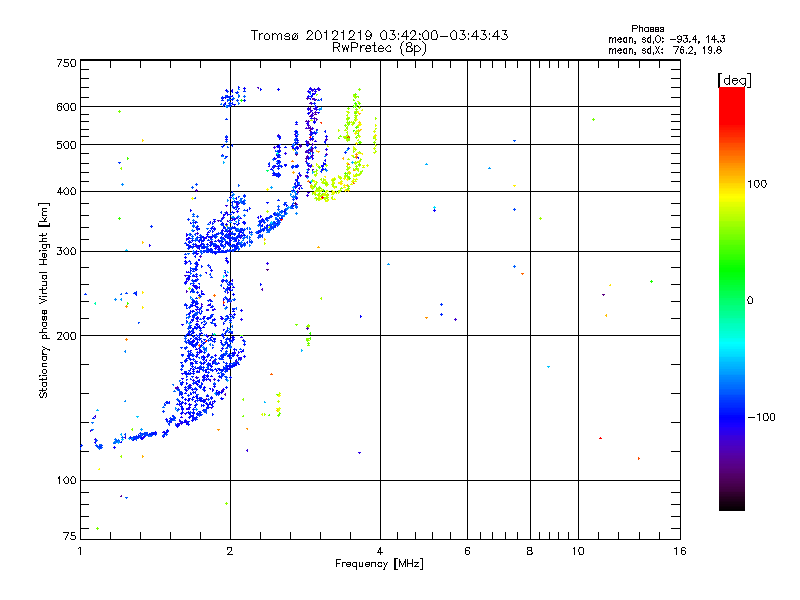Click the x-axis tick label '10'
Screen dimensions: 800x600
tap(578, 551)
